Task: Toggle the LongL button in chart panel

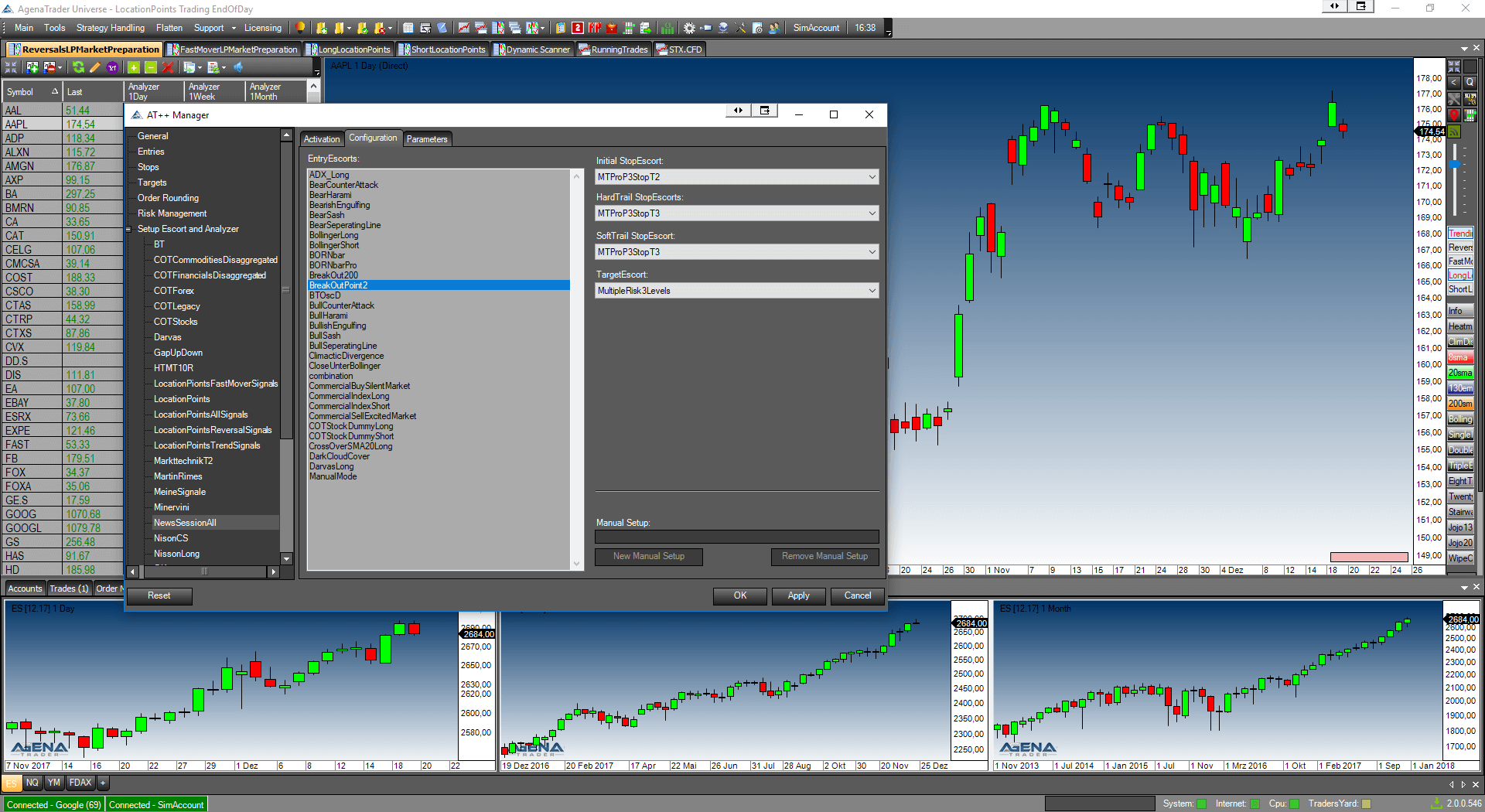Action: 1460,275
